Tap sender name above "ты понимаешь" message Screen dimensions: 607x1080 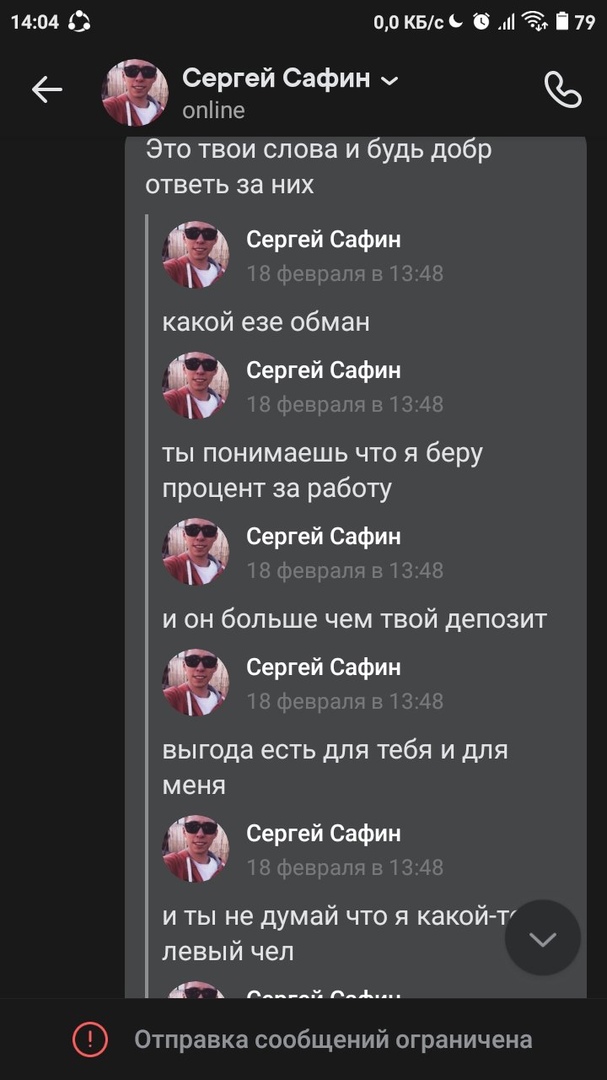(323, 370)
